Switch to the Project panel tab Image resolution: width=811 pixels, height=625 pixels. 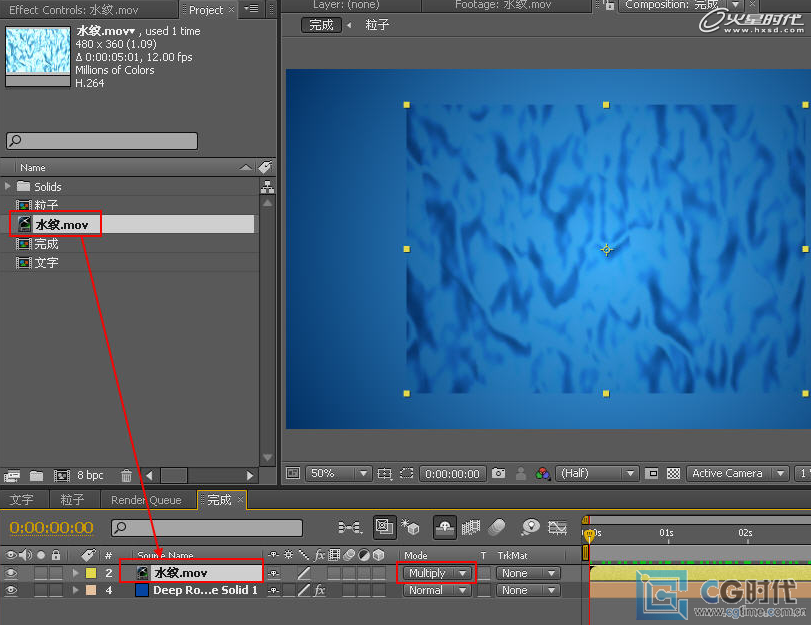(x=205, y=10)
